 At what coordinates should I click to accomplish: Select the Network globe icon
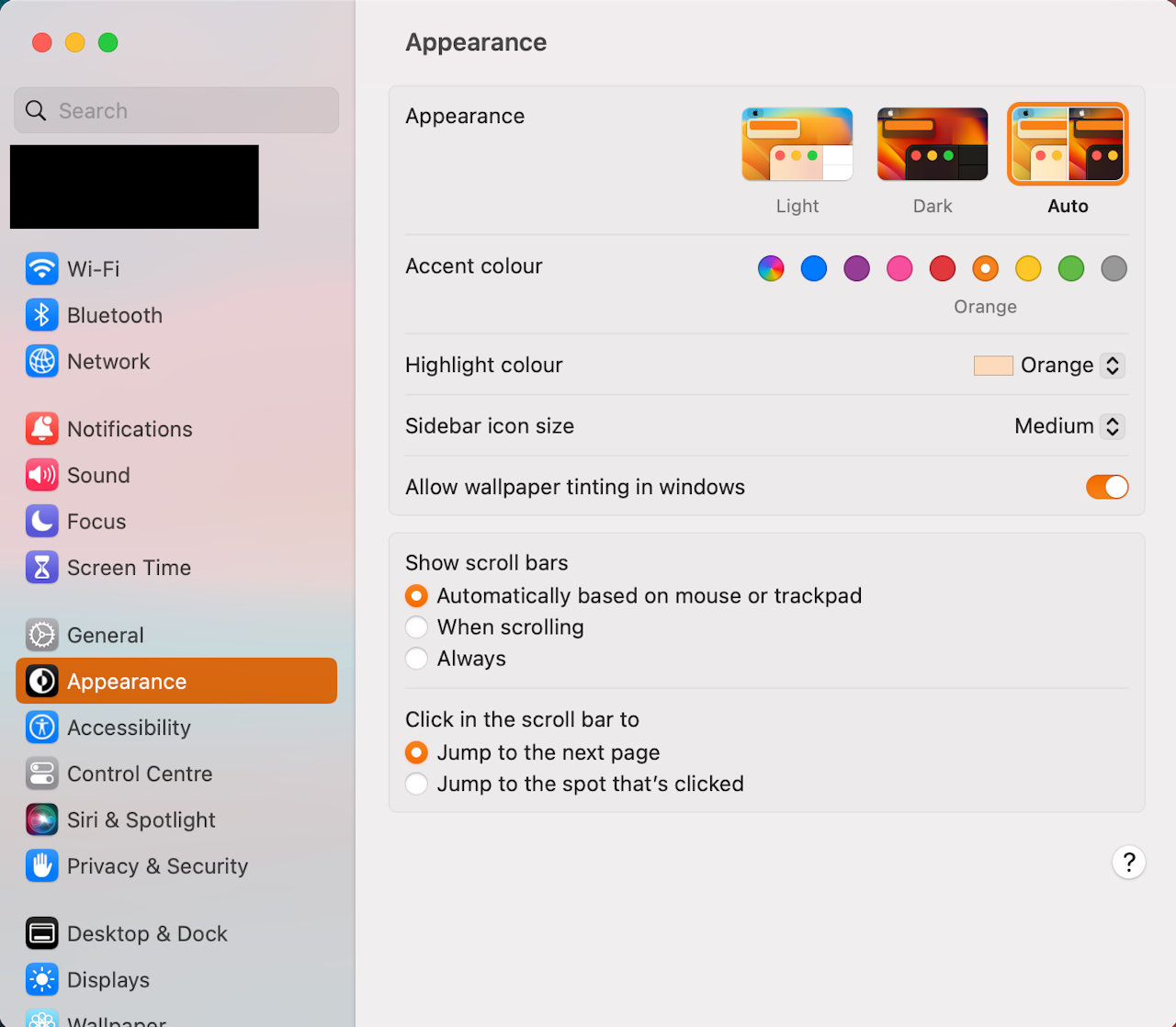coord(42,361)
